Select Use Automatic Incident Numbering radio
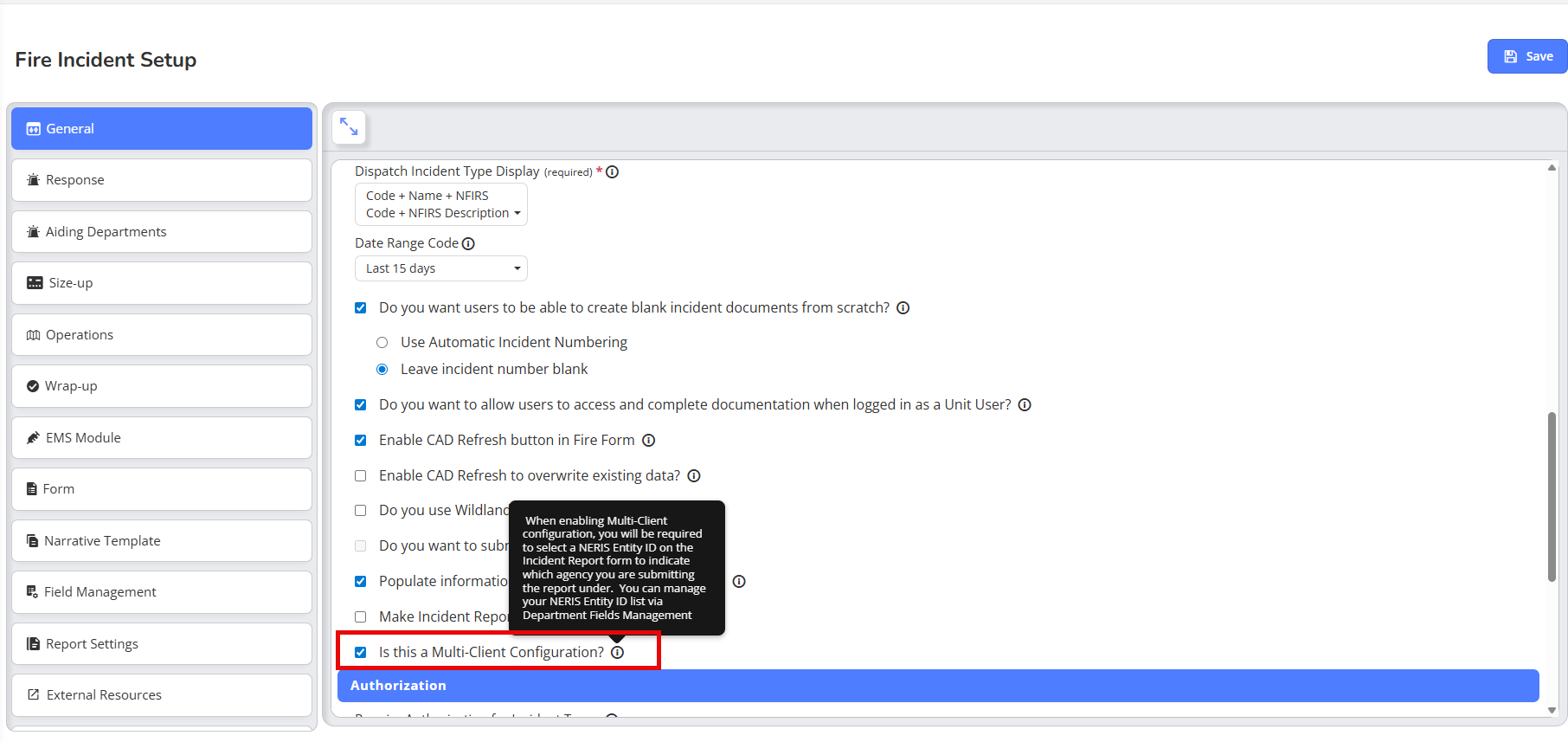Image resolution: width=1568 pixels, height=742 pixels. [382, 342]
